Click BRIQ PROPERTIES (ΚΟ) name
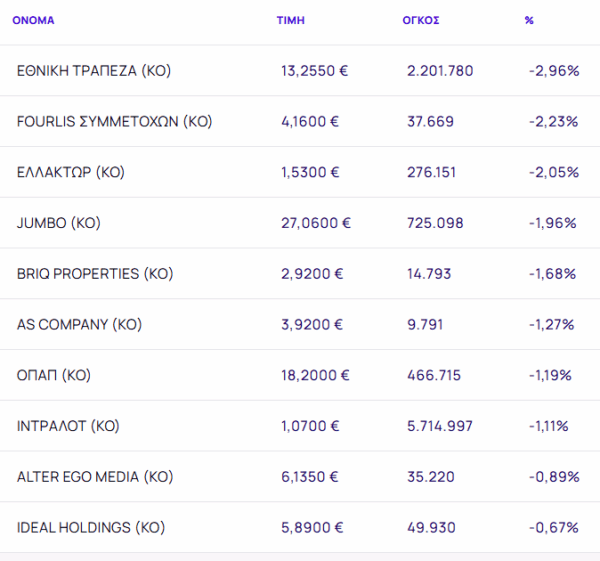 (x=94, y=274)
